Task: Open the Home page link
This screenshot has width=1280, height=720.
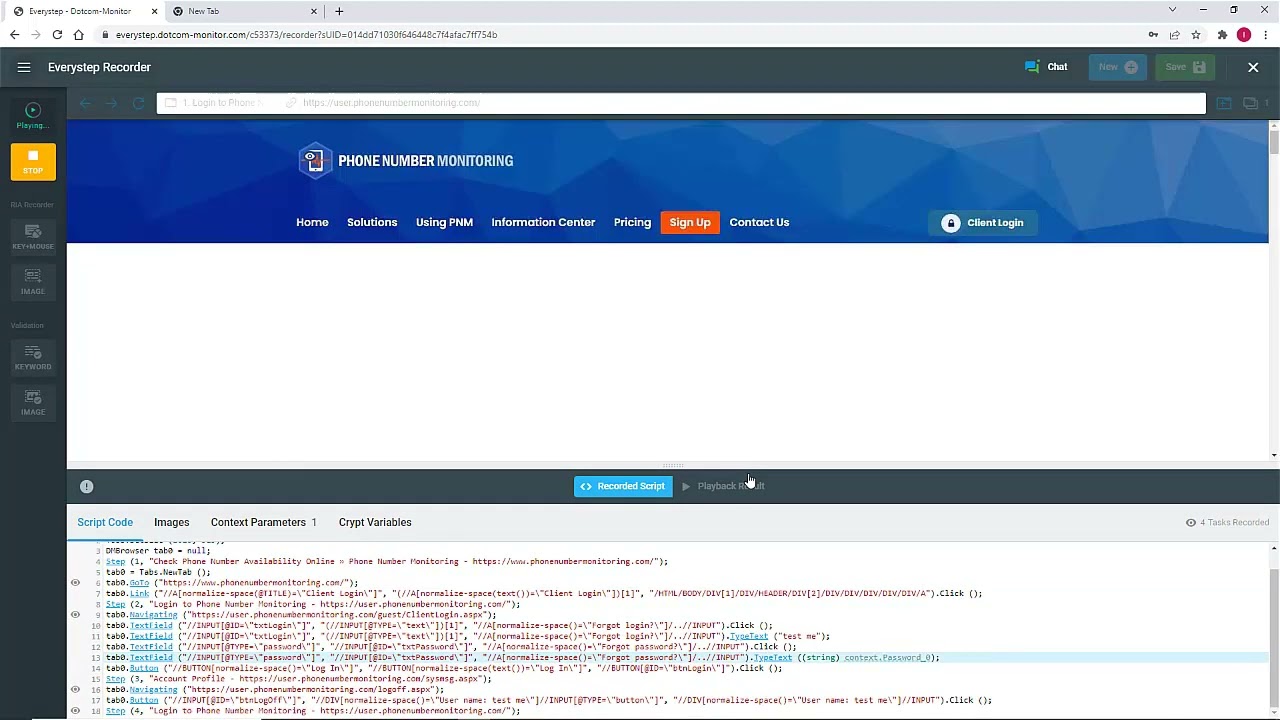Action: point(312,222)
